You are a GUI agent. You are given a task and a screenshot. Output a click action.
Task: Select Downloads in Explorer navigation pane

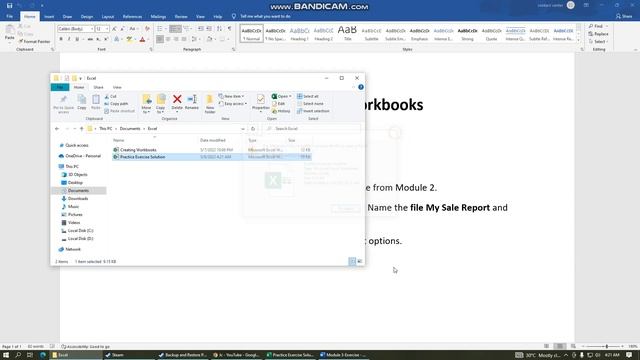coord(78,198)
